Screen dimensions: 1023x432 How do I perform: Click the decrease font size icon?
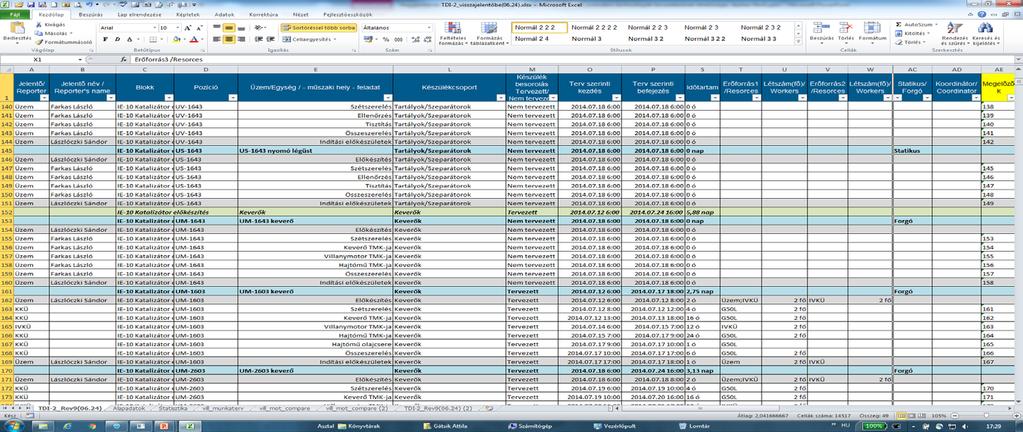click(199, 28)
